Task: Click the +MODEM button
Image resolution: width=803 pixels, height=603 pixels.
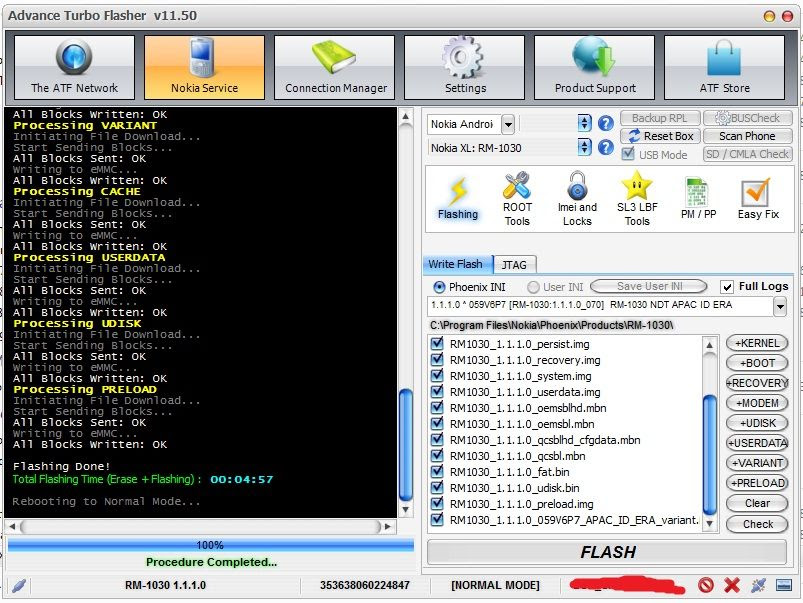Action: (757, 403)
